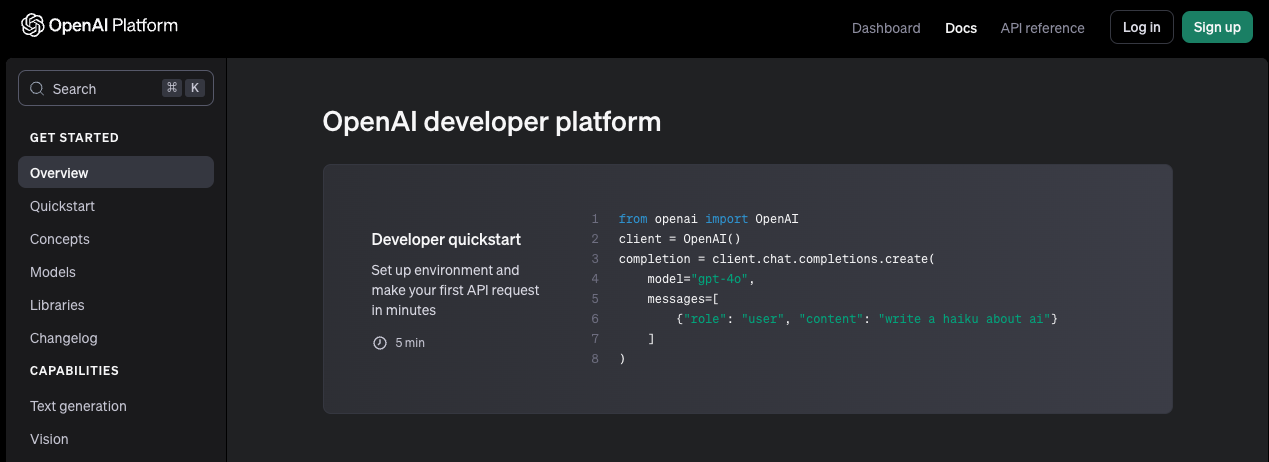
Task: Click the 5 min duration label
Action: click(410, 343)
